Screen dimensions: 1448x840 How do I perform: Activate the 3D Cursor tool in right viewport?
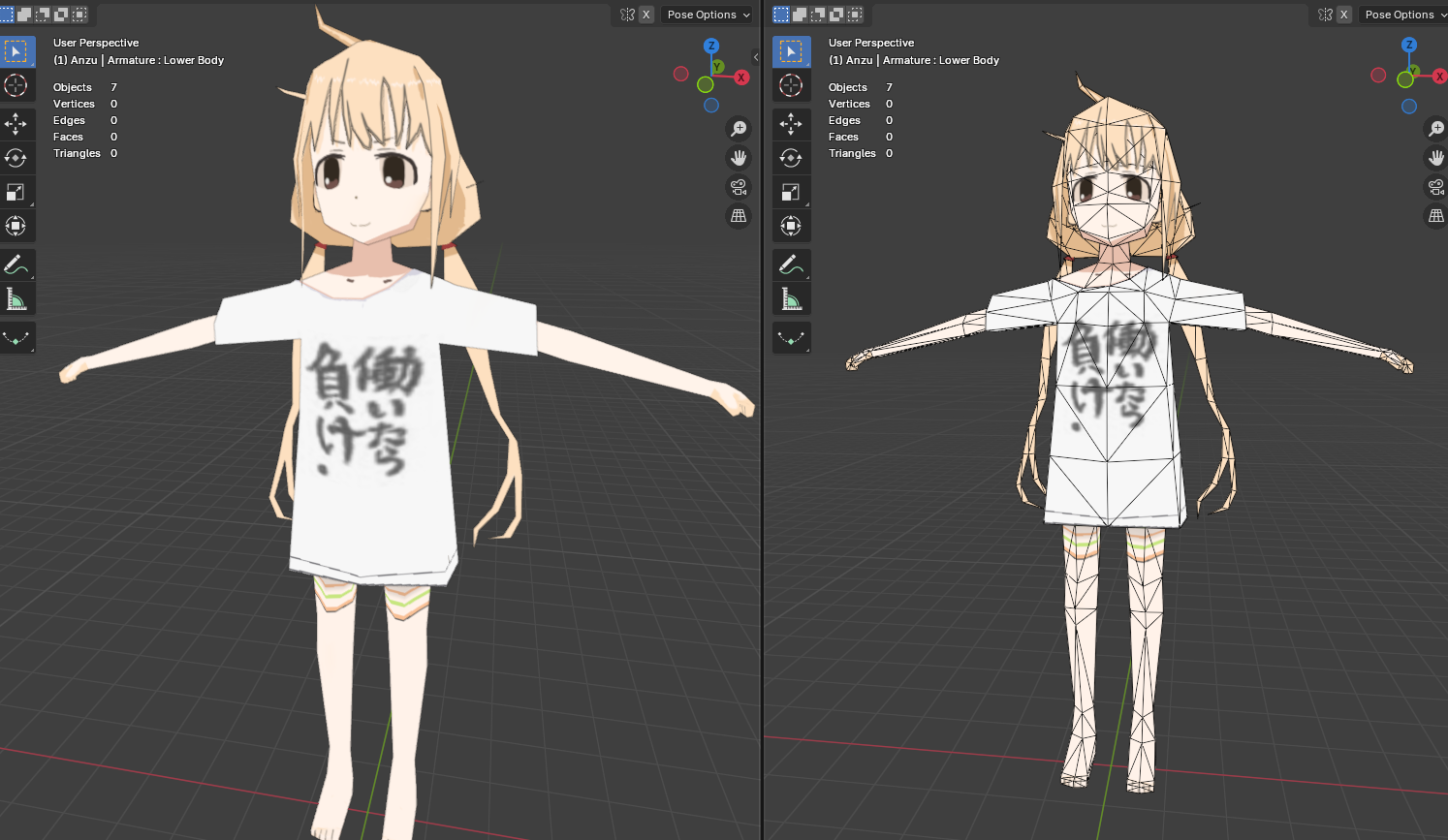(x=791, y=85)
